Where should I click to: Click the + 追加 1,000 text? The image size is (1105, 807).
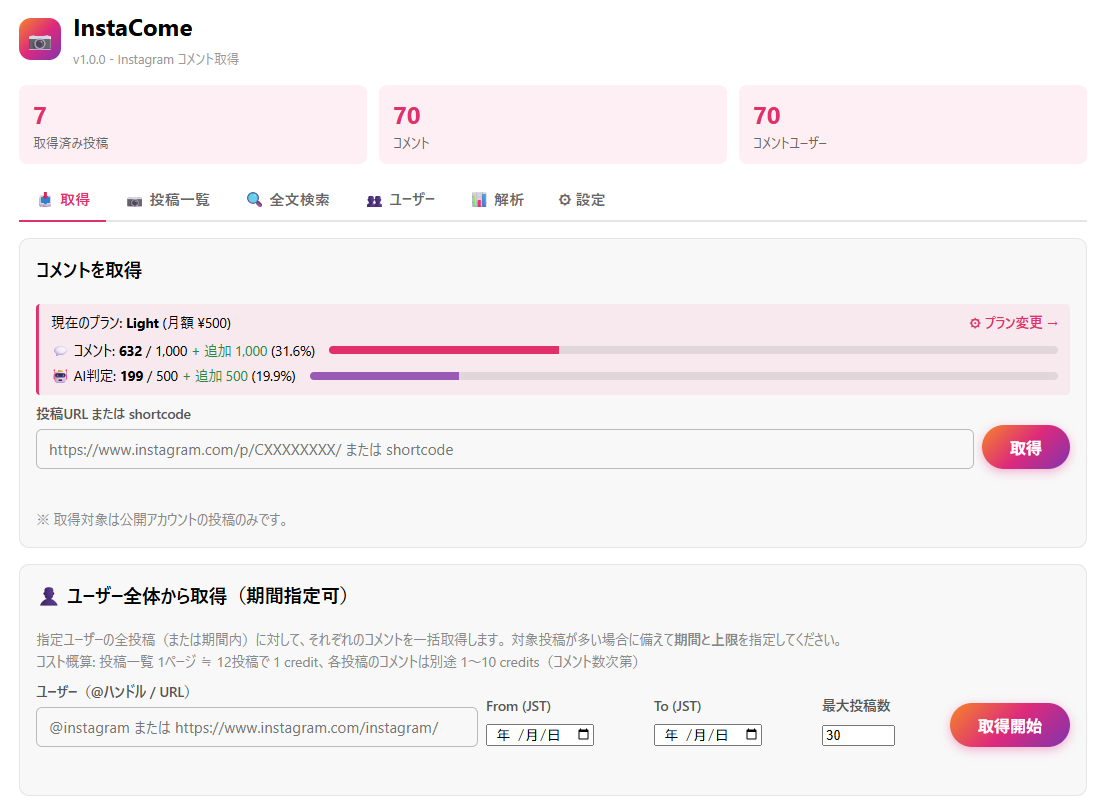pyautogui.click(x=230, y=351)
